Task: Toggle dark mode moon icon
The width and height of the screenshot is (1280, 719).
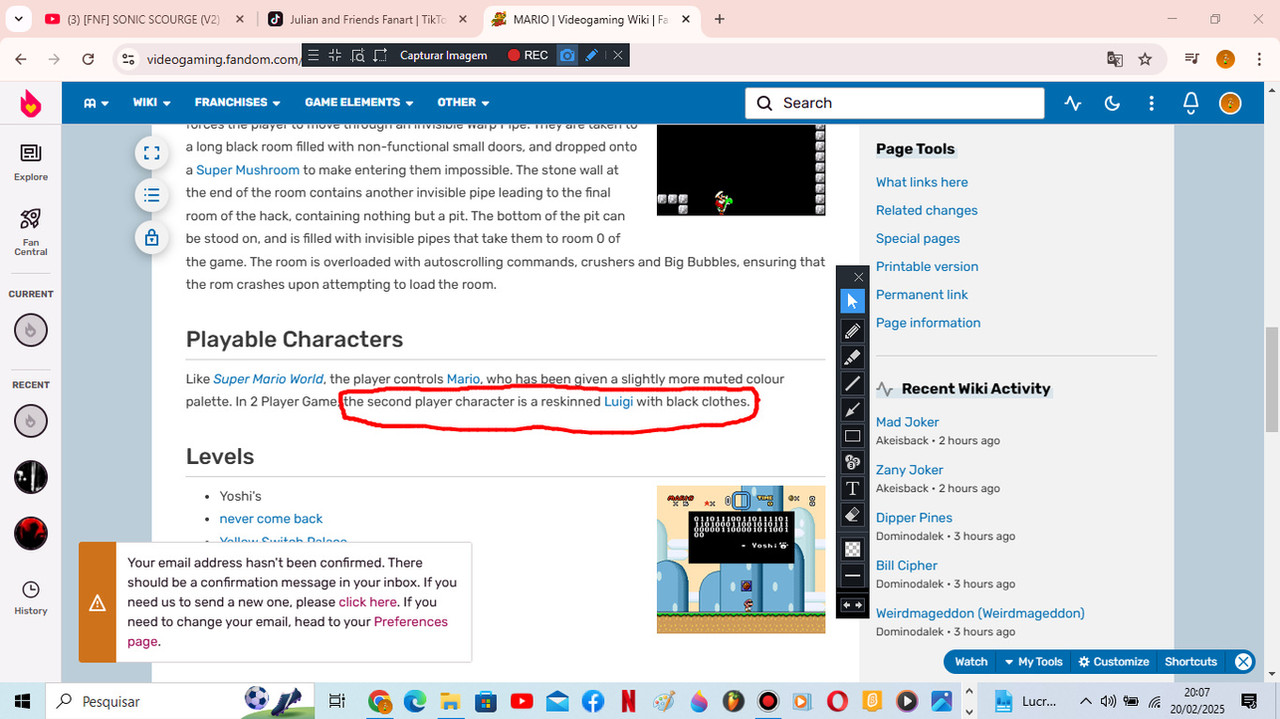Action: pyautogui.click(x=1112, y=103)
